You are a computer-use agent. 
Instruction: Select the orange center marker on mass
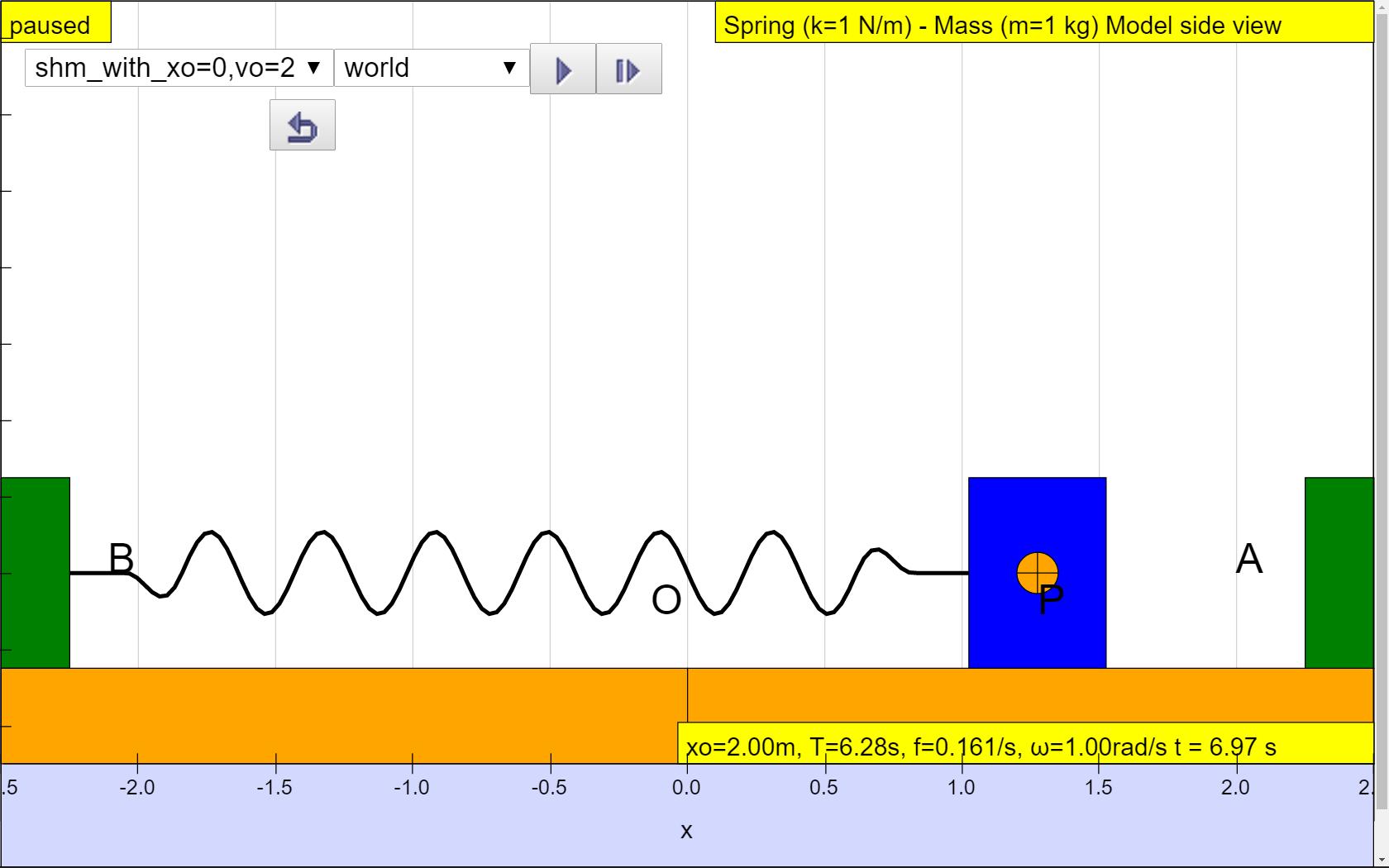(1037, 573)
